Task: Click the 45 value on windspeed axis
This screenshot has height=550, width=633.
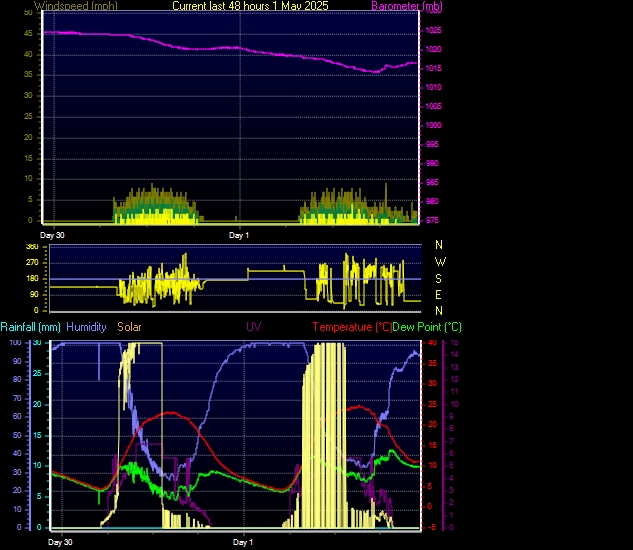Action: pos(28,34)
